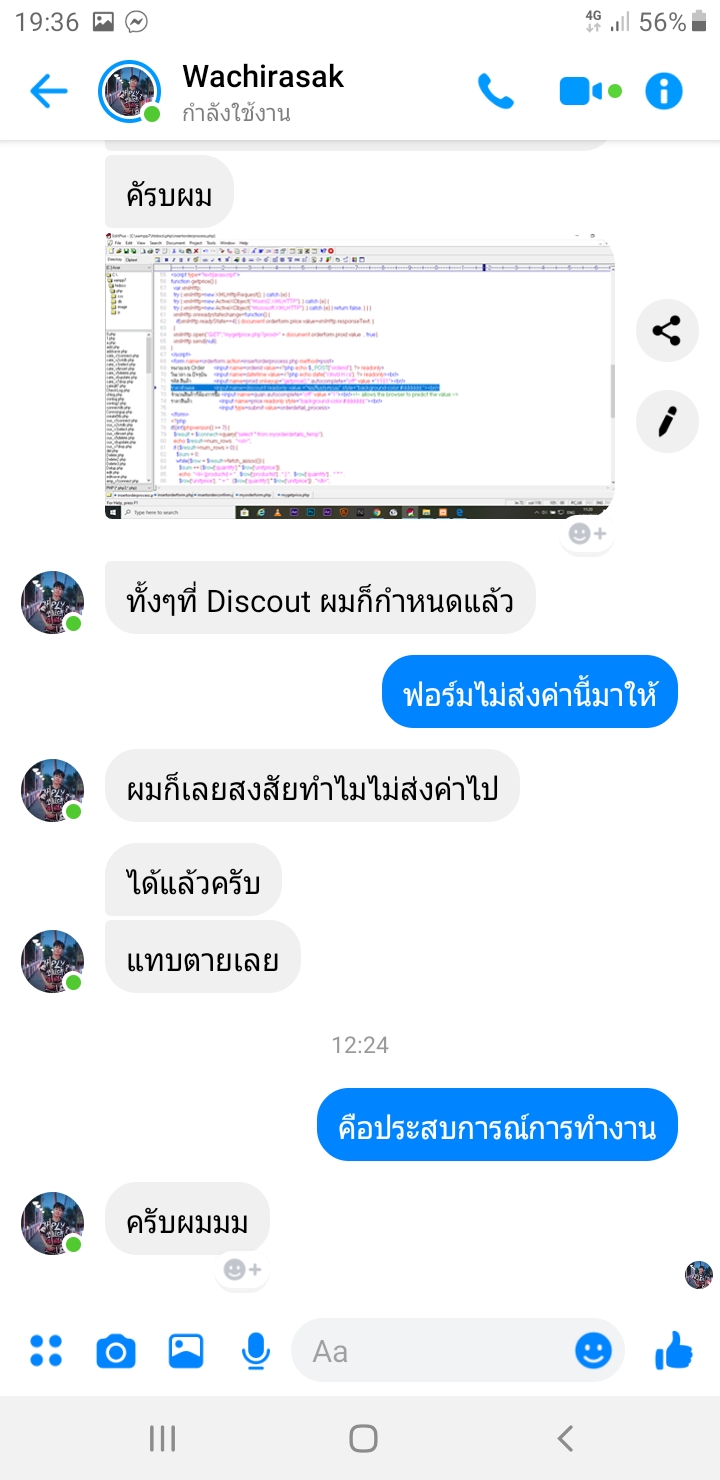Open the camera to take photo
The height and width of the screenshot is (1480, 720).
click(x=116, y=1352)
